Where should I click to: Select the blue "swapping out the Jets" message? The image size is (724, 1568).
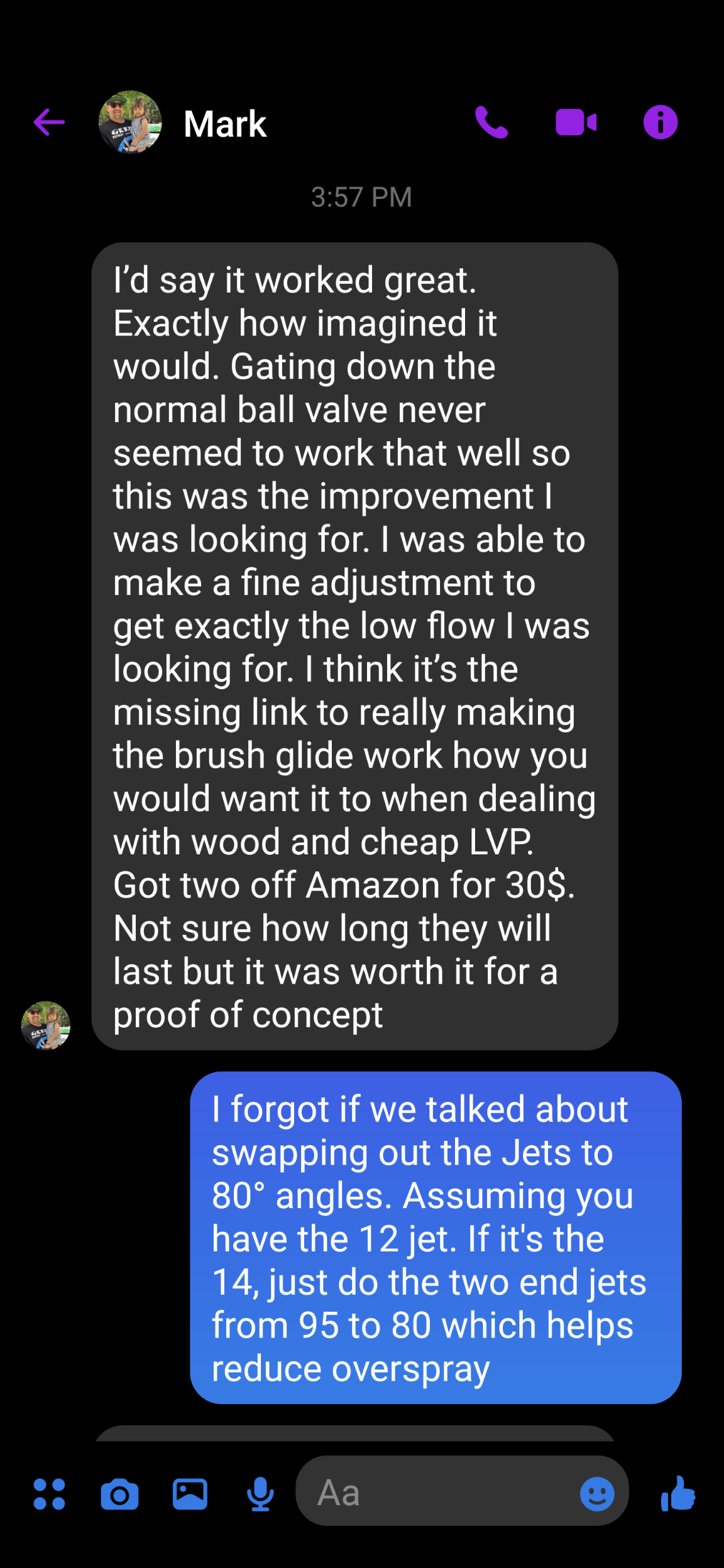(436, 1238)
